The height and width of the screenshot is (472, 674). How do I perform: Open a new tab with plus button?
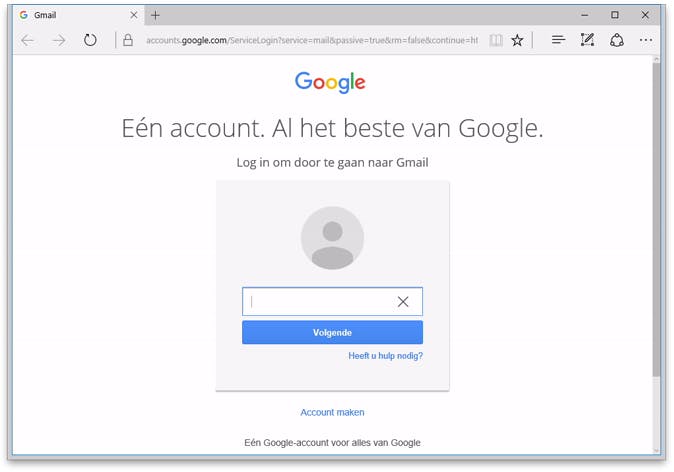[x=155, y=15]
